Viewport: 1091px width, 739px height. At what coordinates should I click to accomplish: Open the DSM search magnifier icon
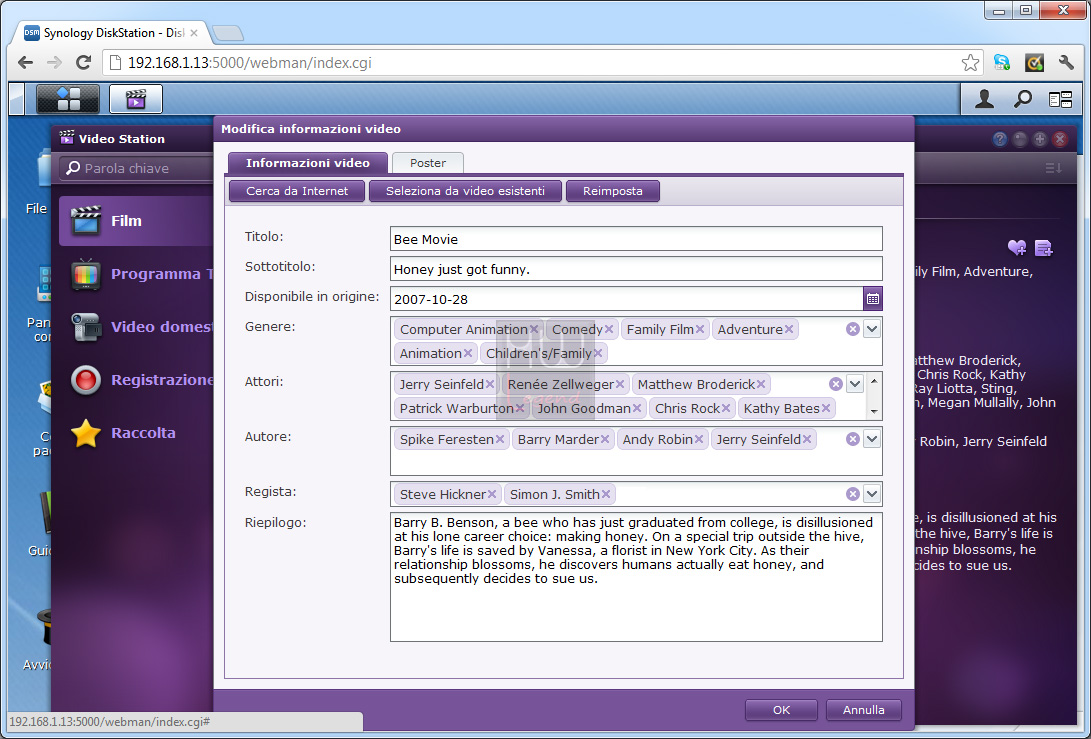[x=1022, y=99]
